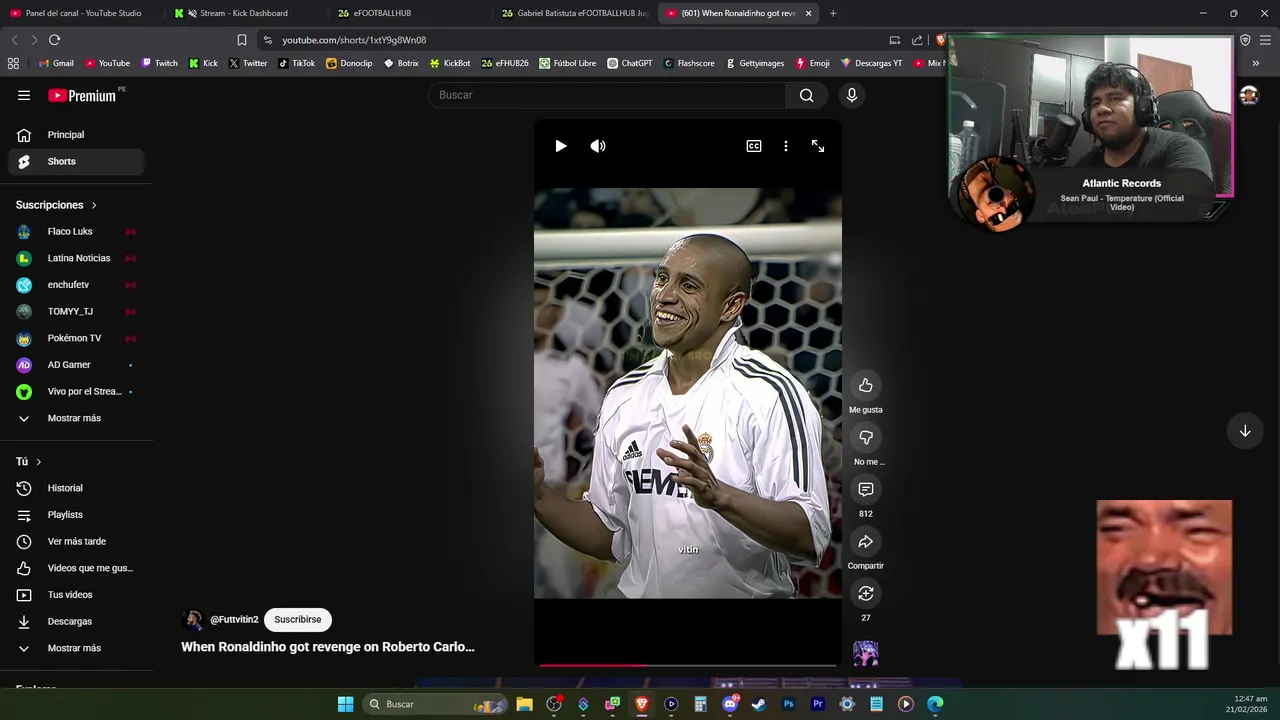Open Flashscore bookmark
Screen dimensions: 1280x720
click(689, 63)
